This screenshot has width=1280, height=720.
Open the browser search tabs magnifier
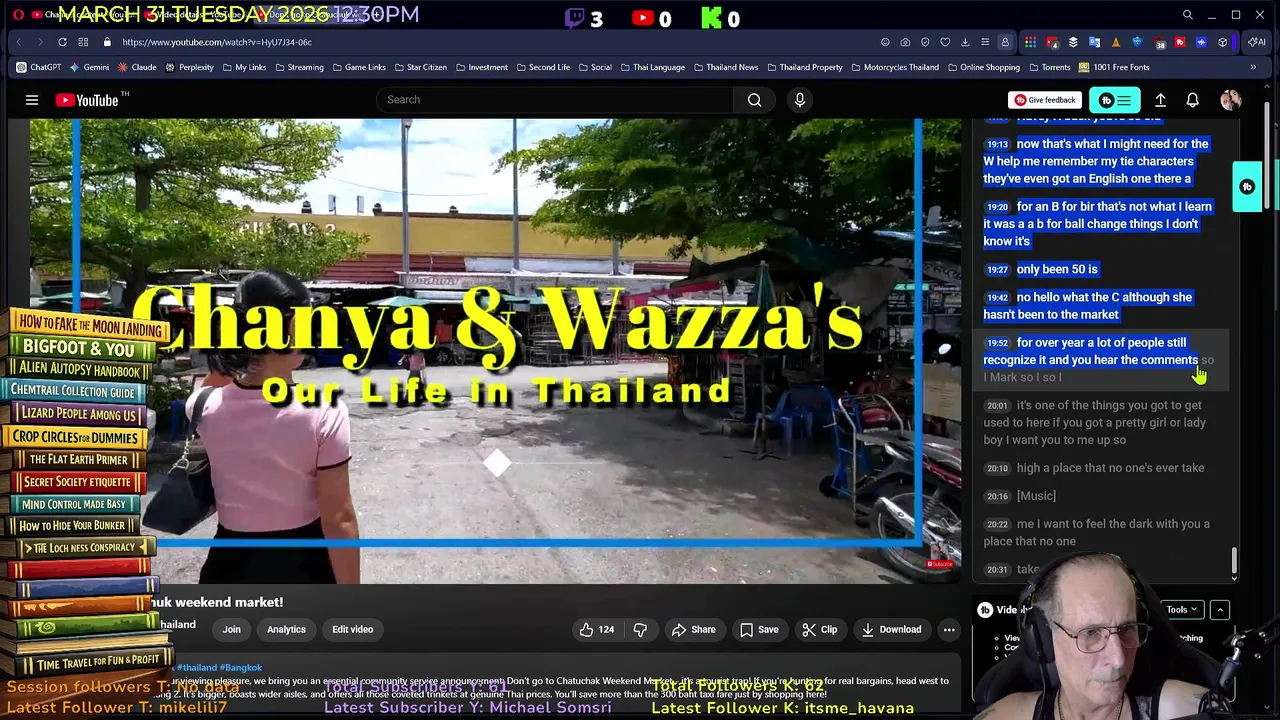(1187, 15)
